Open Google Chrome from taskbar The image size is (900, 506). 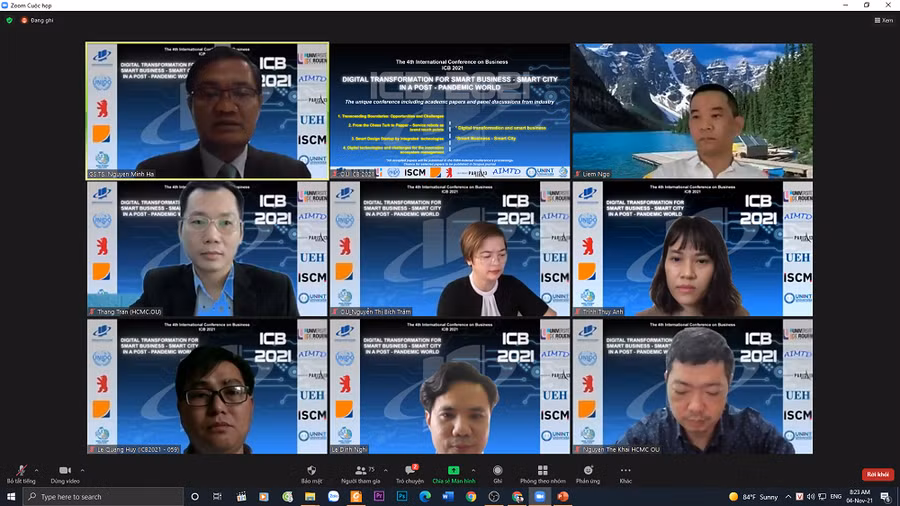(471, 497)
